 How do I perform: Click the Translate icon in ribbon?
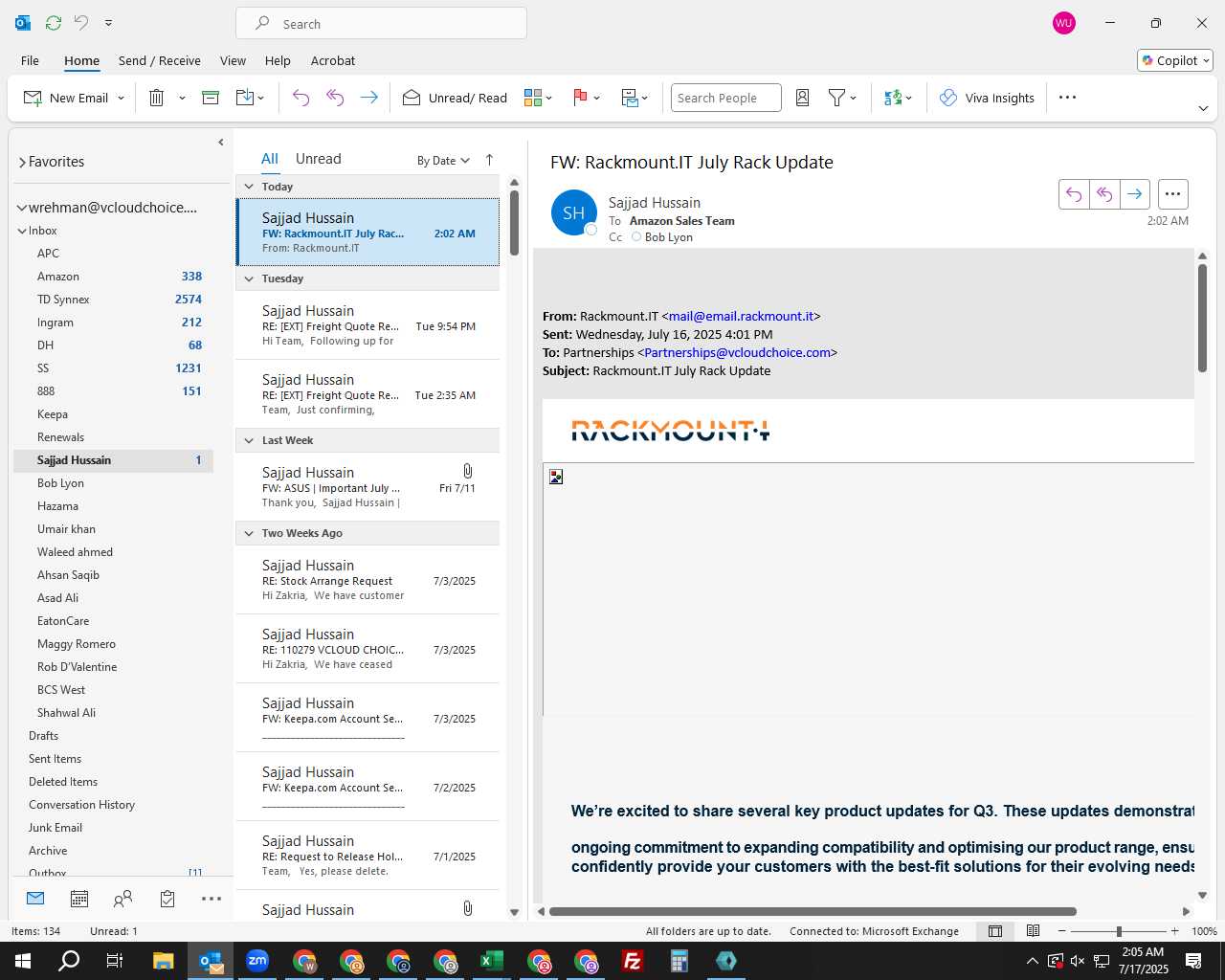pos(893,98)
